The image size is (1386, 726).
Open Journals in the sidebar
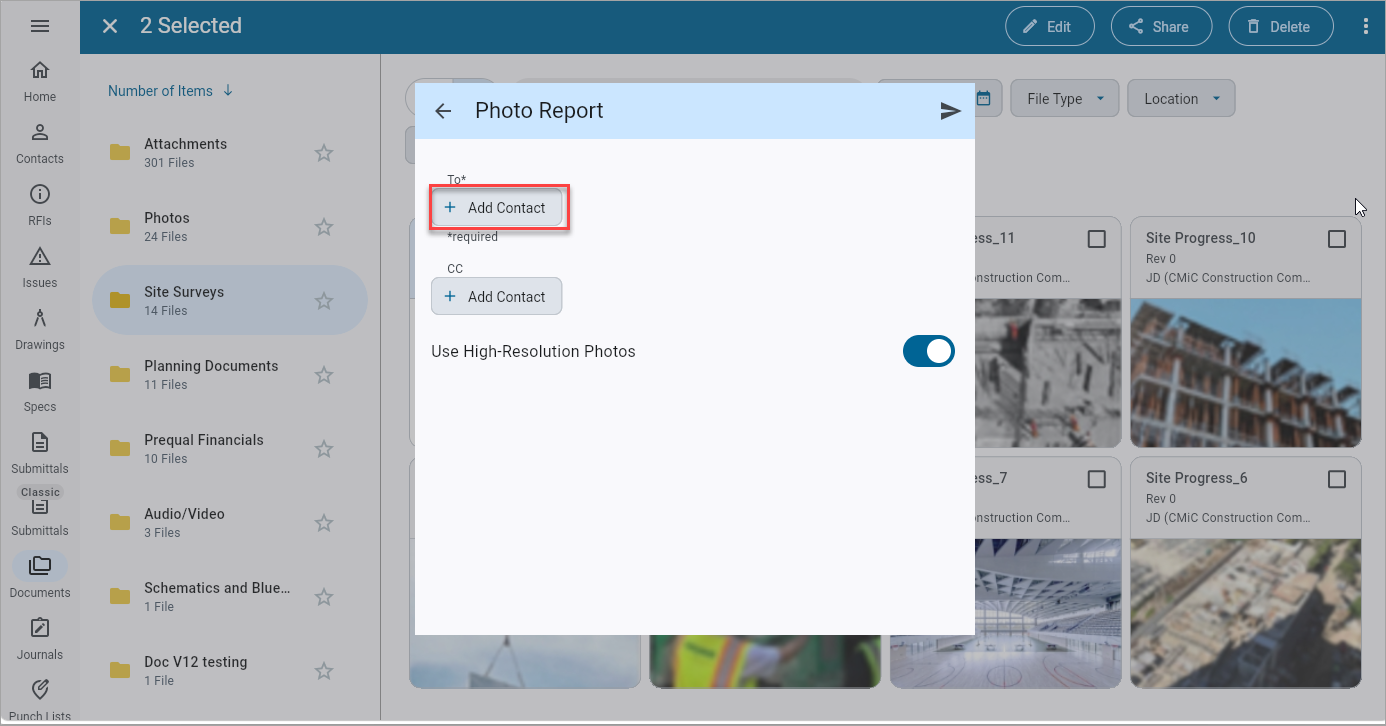click(x=40, y=640)
